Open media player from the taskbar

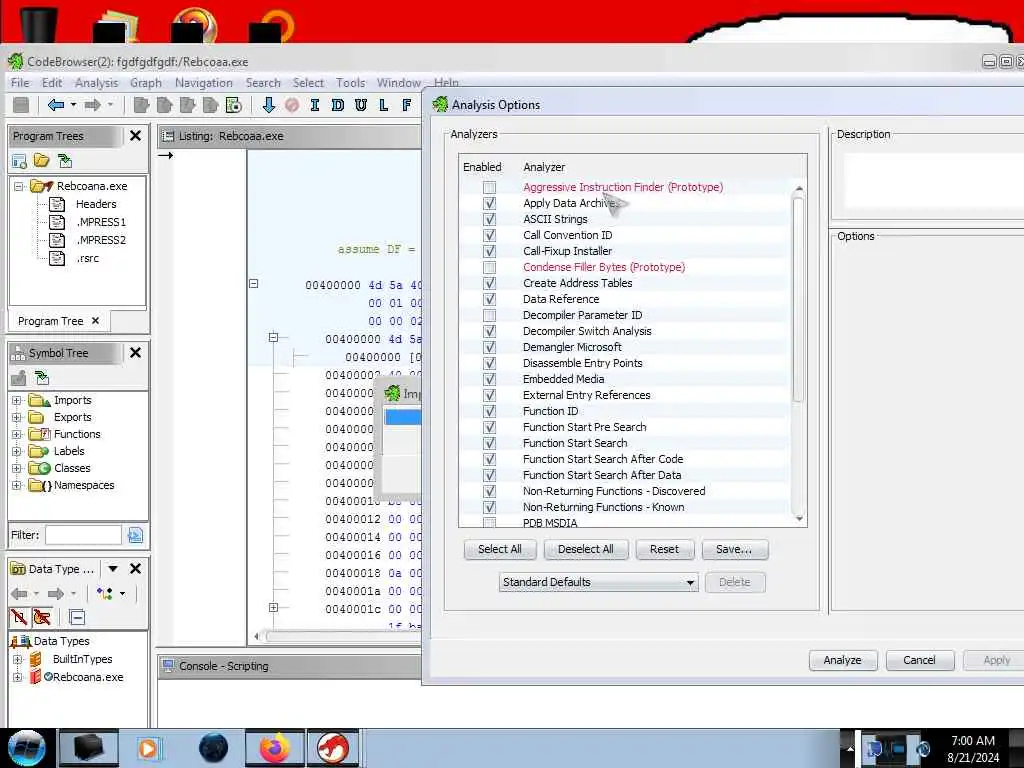coord(148,748)
